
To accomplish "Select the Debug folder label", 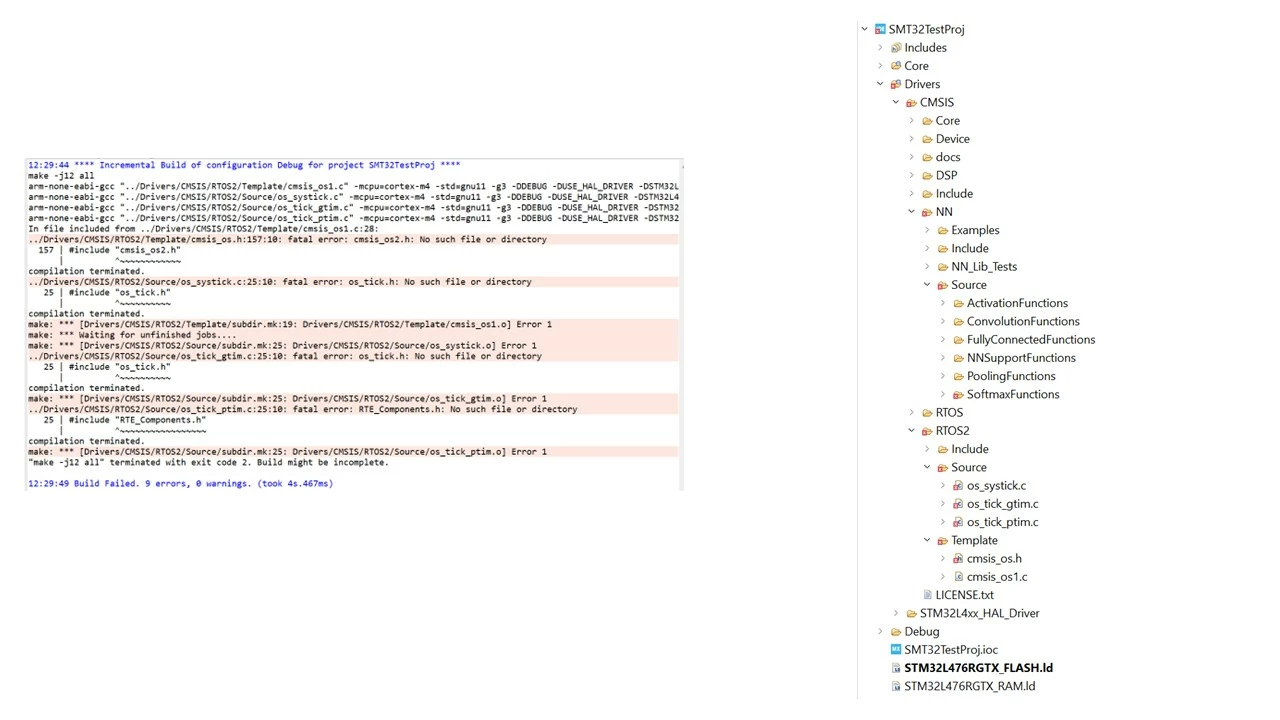I will coord(922,631).
